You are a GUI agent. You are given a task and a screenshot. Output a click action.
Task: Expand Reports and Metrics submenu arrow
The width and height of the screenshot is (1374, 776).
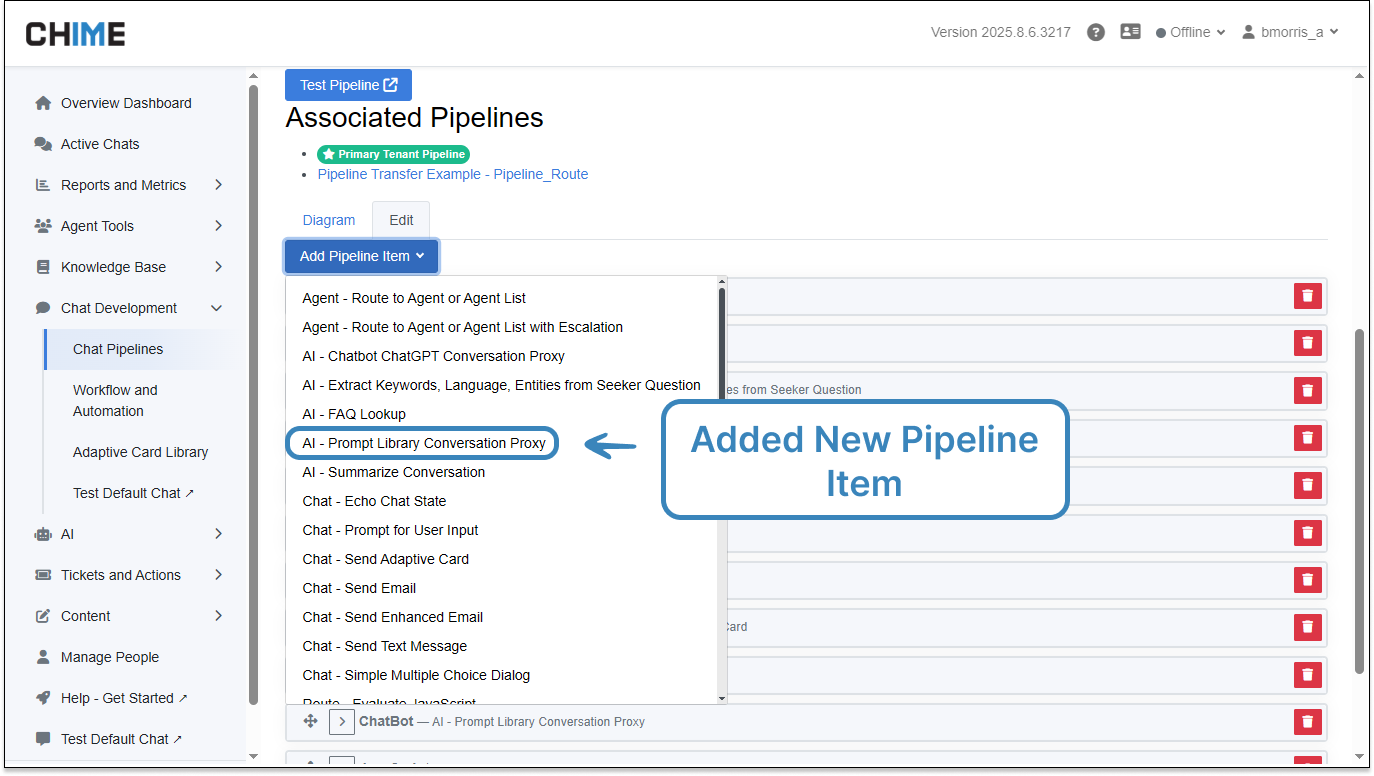pyautogui.click(x=218, y=185)
